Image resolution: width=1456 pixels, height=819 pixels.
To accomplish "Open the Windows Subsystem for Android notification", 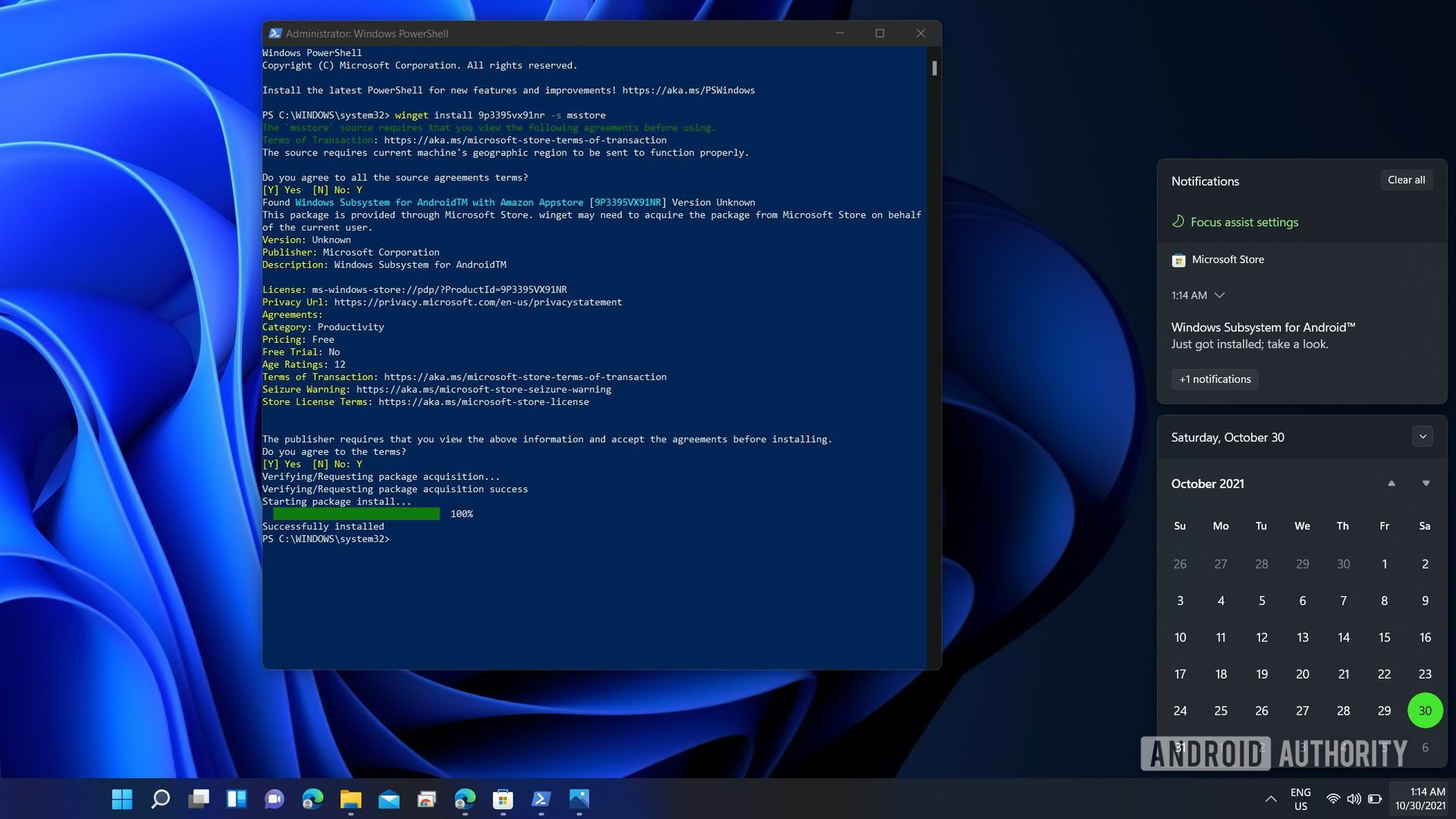I will click(x=1263, y=335).
